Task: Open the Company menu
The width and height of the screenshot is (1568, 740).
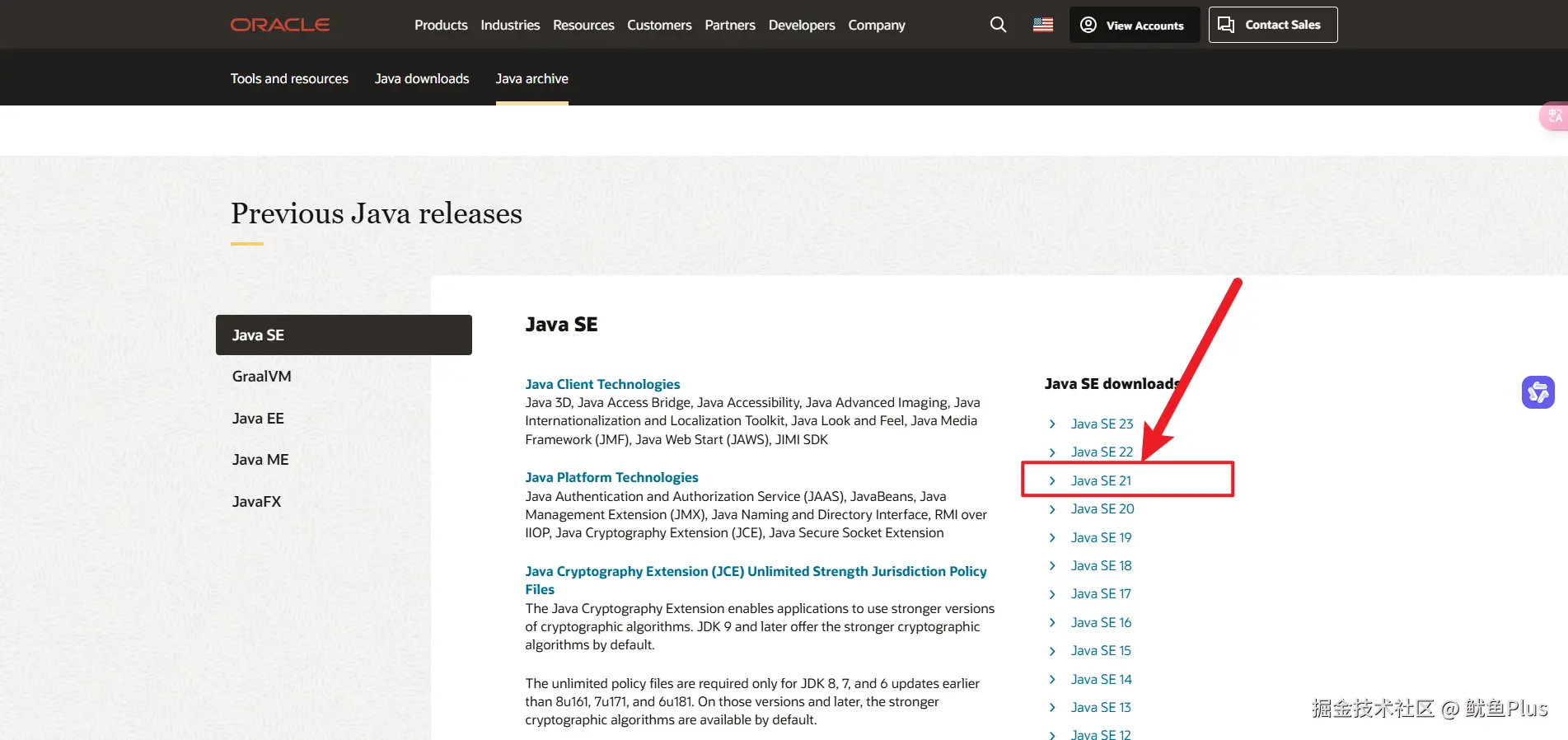Action: [877, 25]
